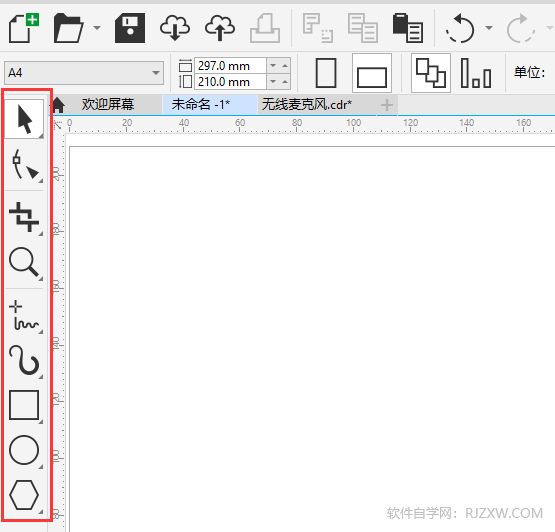This screenshot has width=555, height=532.
Task: Switch to the 无线麦克风.cdr tab
Action: (307, 104)
